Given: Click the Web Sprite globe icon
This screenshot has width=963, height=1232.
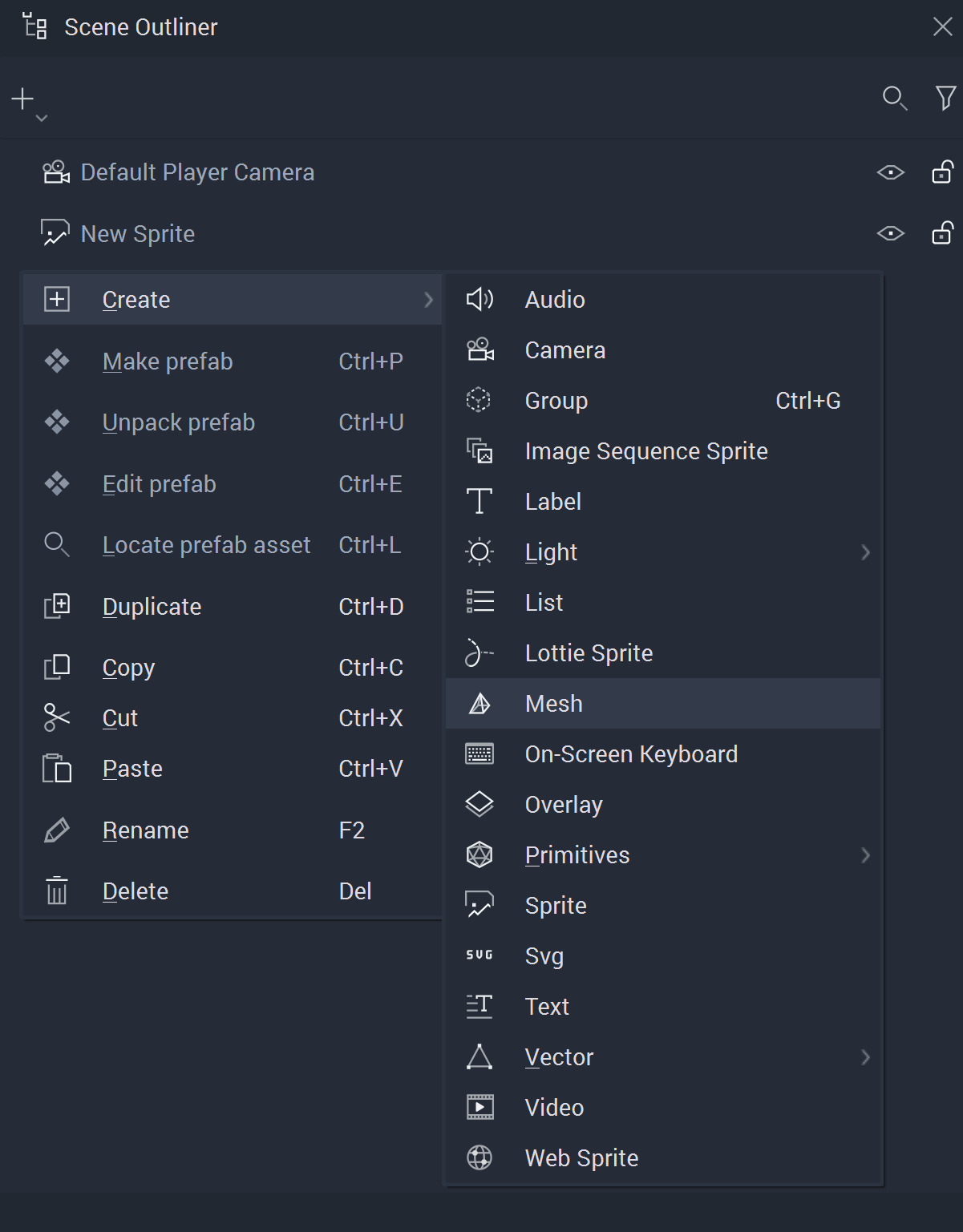Looking at the screenshot, I should point(479,1158).
